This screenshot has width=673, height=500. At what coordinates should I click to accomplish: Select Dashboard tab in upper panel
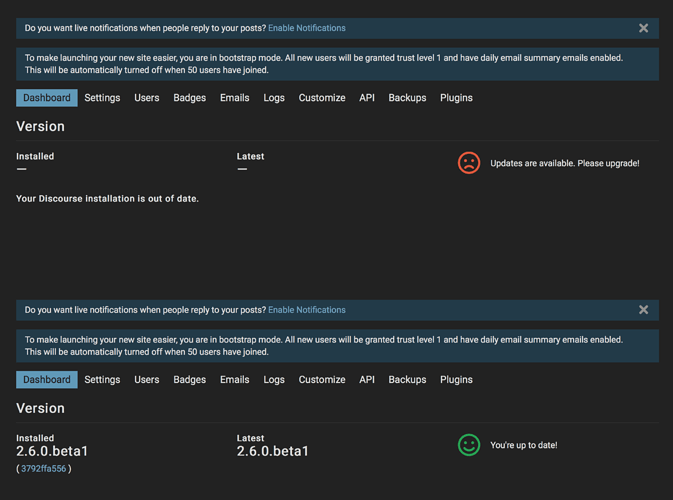(47, 98)
